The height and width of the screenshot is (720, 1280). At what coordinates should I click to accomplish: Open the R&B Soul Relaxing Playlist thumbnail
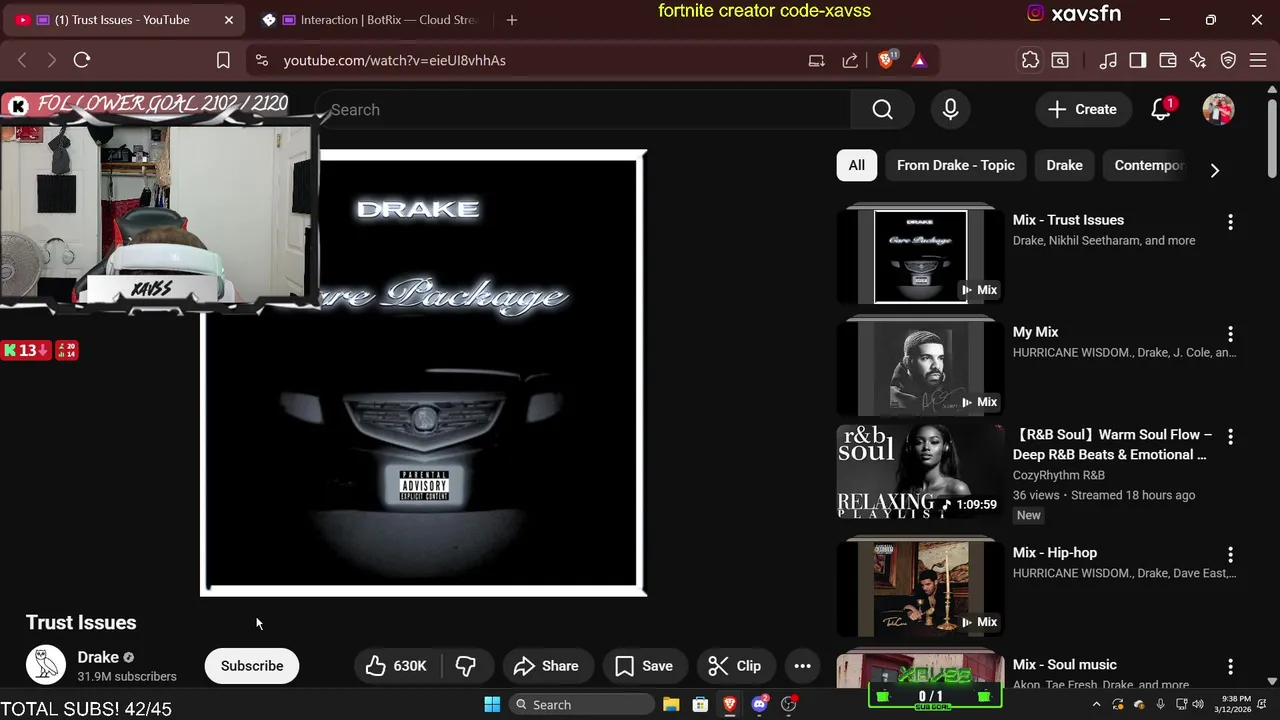click(x=920, y=472)
